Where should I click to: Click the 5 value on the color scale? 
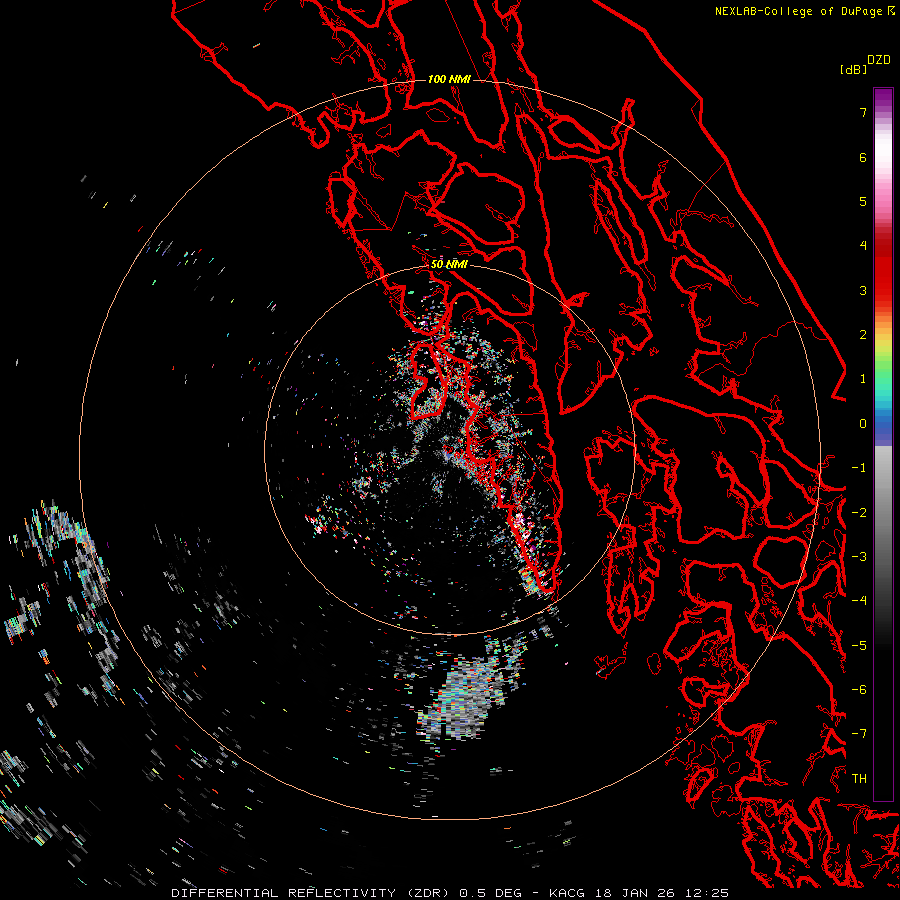863,201
